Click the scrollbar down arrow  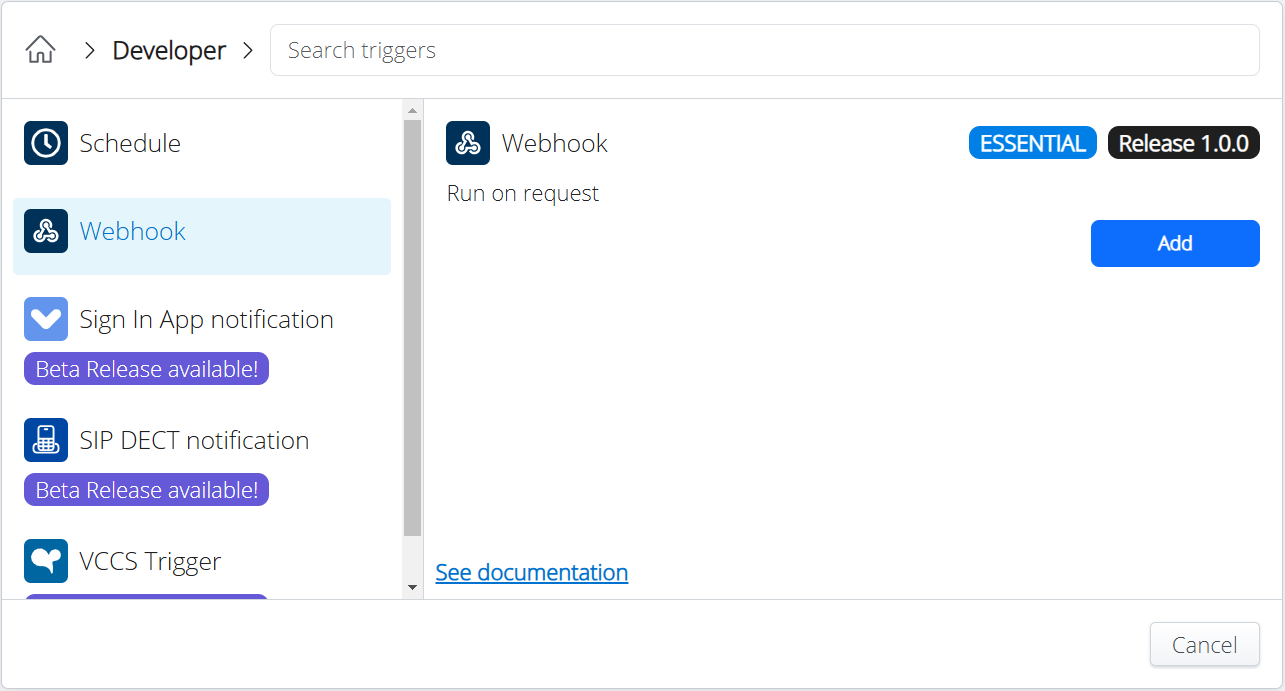tap(412, 587)
